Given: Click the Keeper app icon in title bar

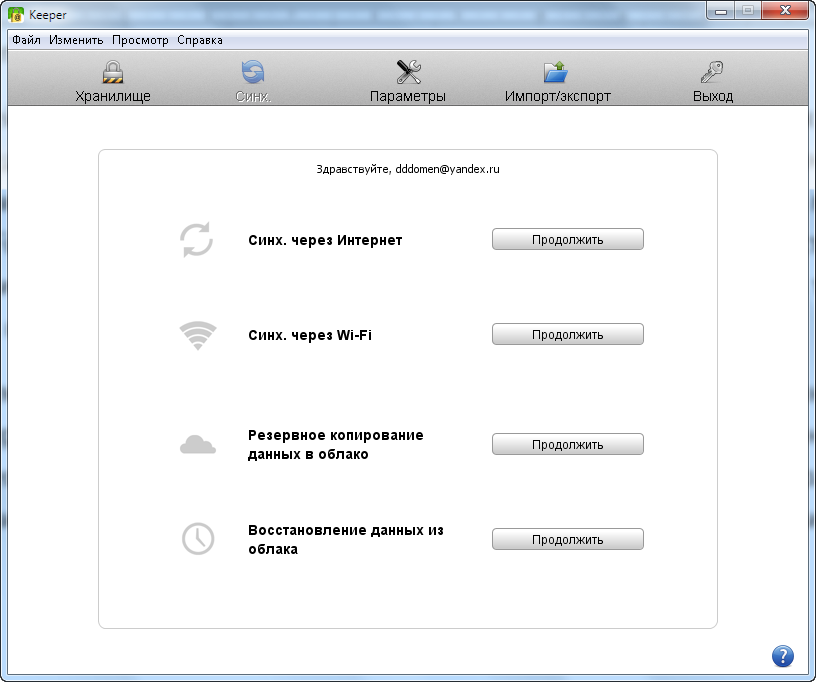Looking at the screenshot, I should tap(16, 15).
